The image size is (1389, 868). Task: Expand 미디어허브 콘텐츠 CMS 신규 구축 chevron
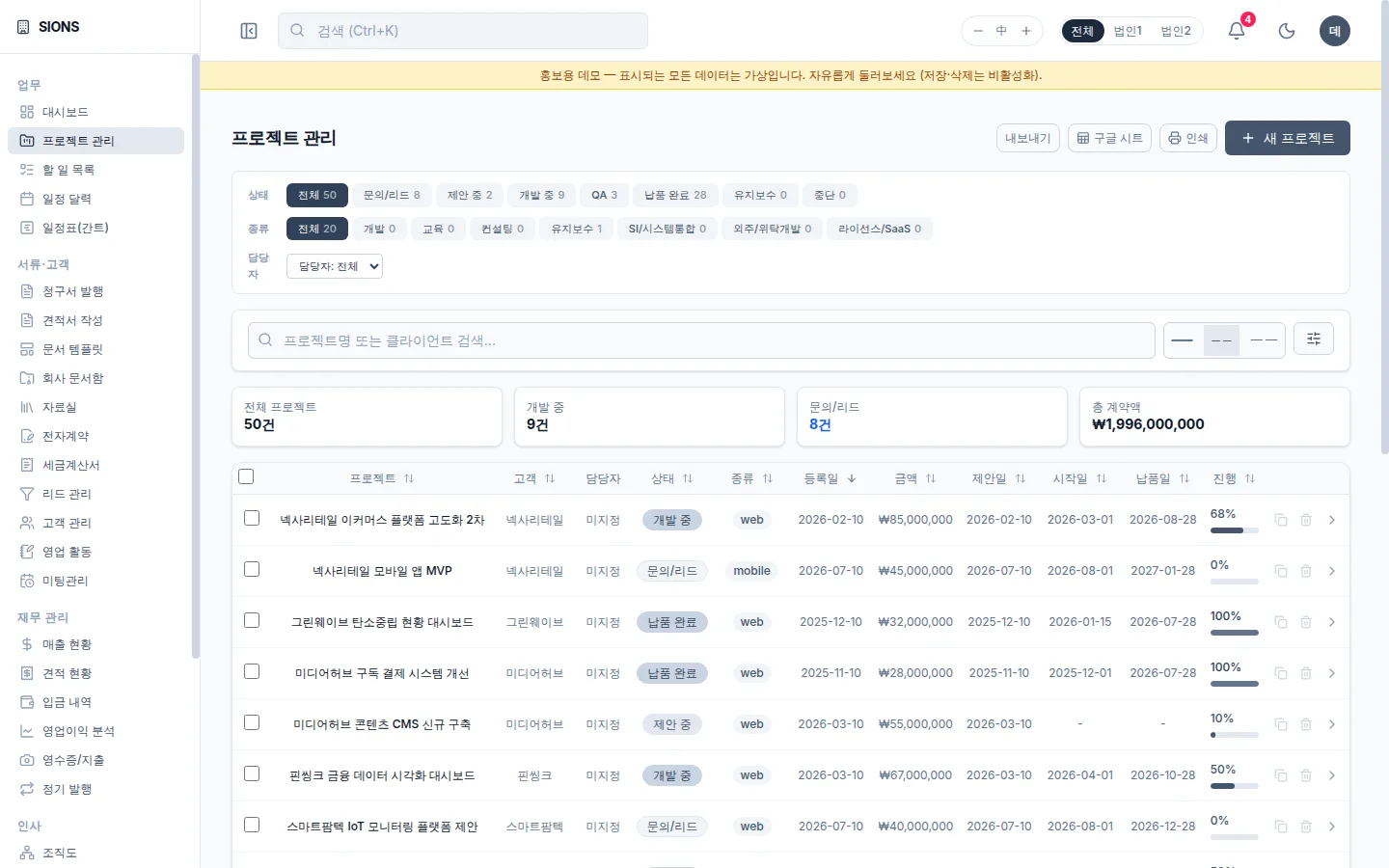tap(1331, 724)
